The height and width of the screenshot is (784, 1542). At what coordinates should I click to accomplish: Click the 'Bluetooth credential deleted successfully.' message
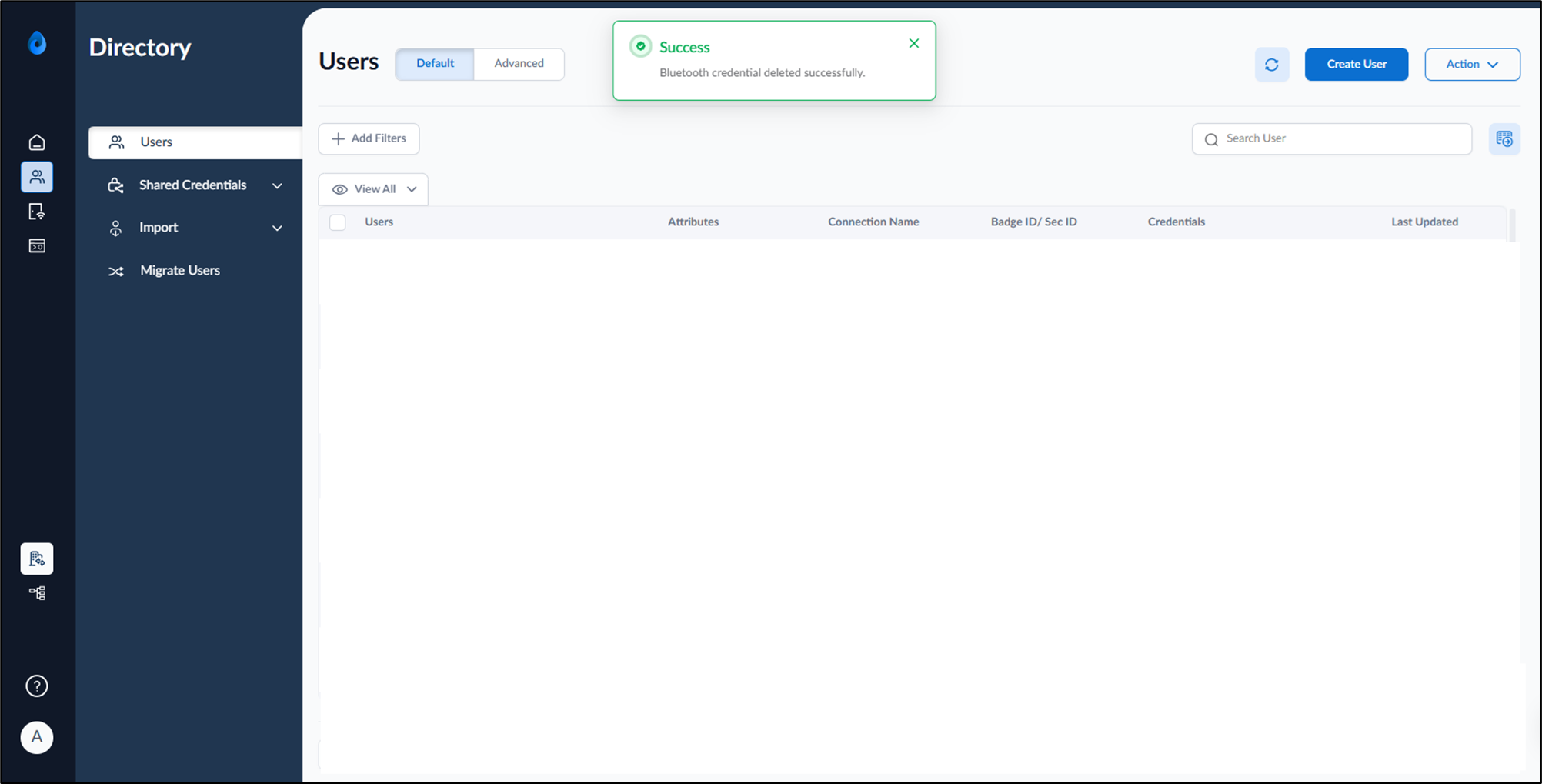point(762,73)
